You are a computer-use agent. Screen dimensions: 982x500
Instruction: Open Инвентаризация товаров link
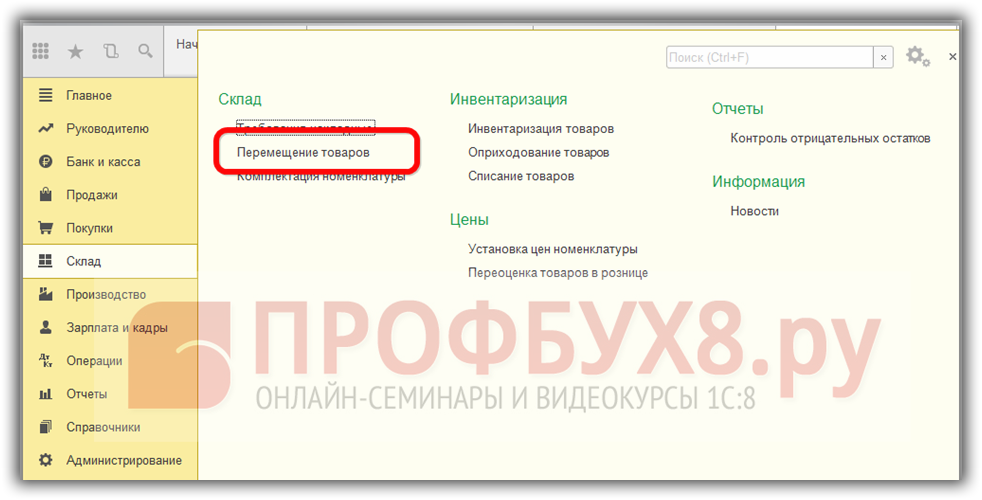tap(540, 129)
